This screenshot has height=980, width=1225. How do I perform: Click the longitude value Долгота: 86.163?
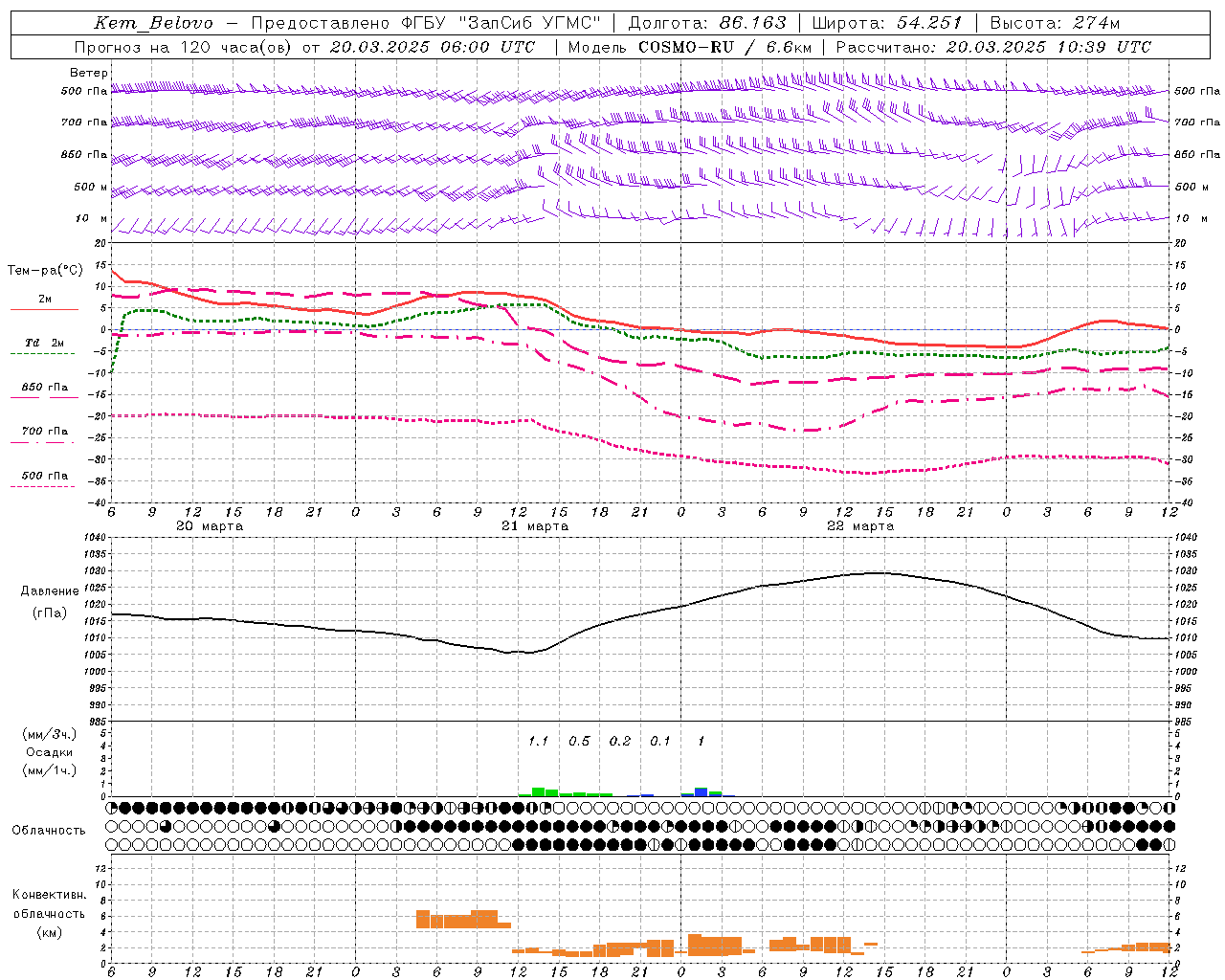706,23
